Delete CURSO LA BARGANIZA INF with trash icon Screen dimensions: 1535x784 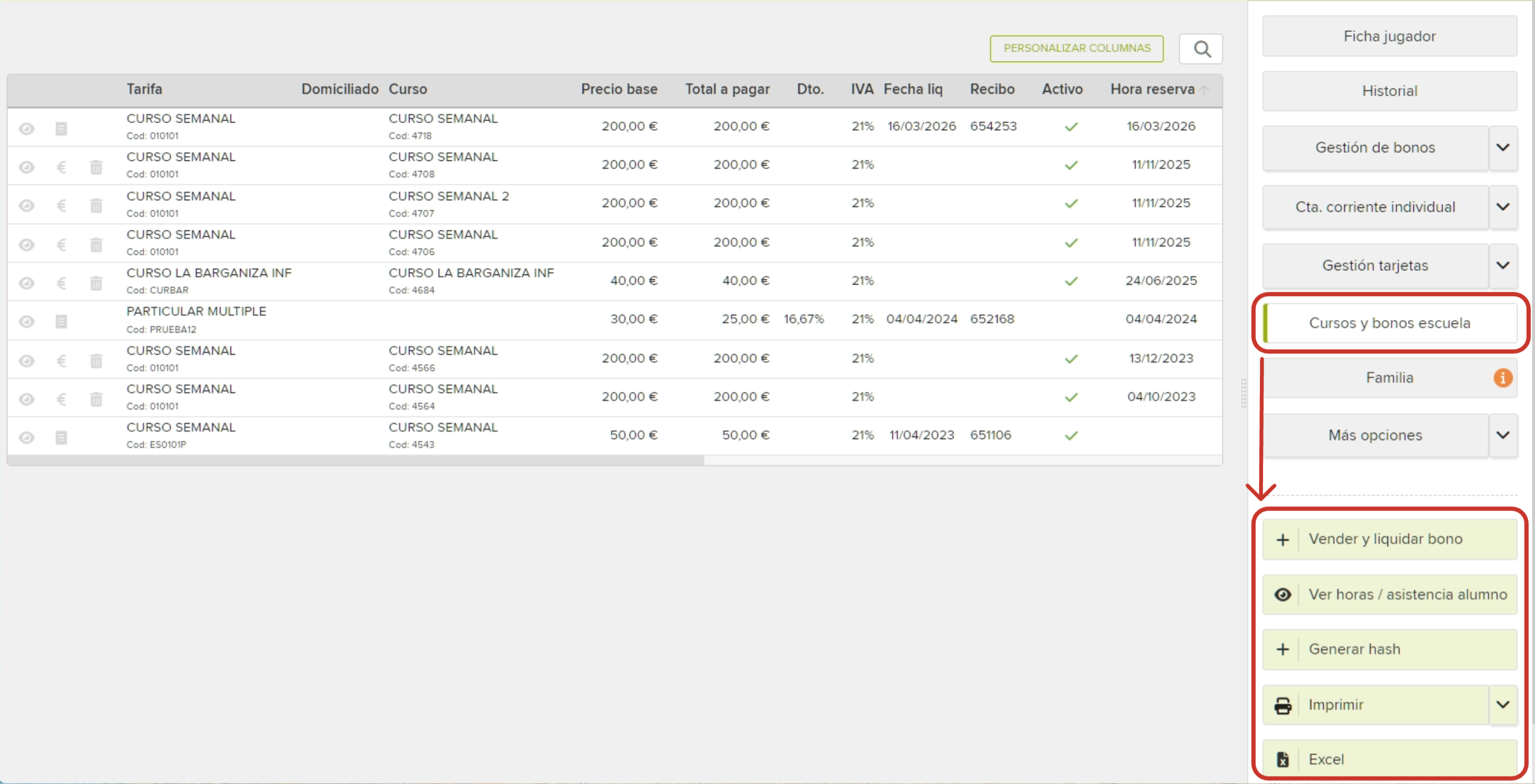(x=96, y=283)
